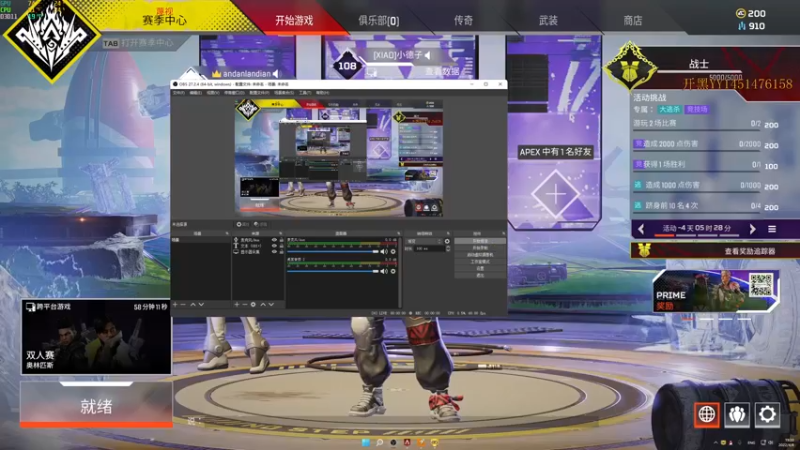Click the season diamond logo at top left
The height and width of the screenshot is (450, 800).
coord(51,37)
